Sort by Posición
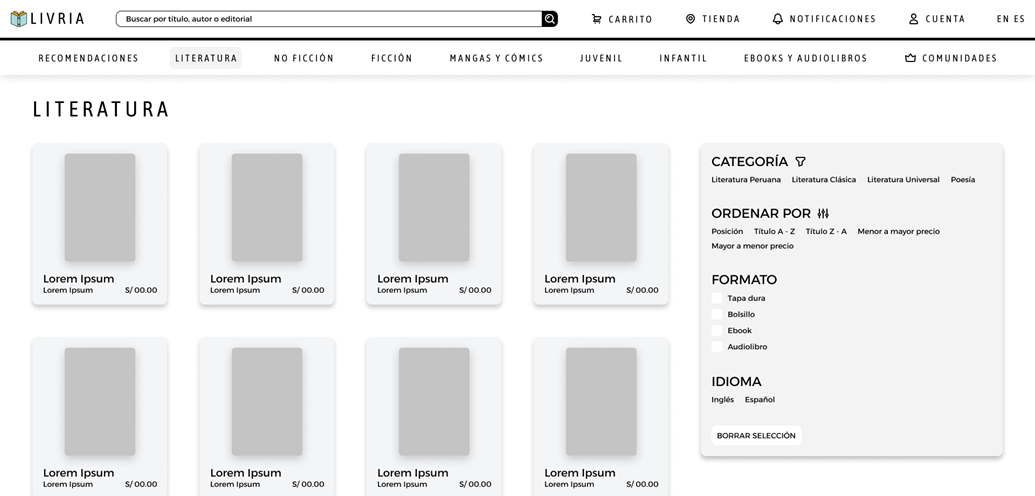 pos(727,231)
